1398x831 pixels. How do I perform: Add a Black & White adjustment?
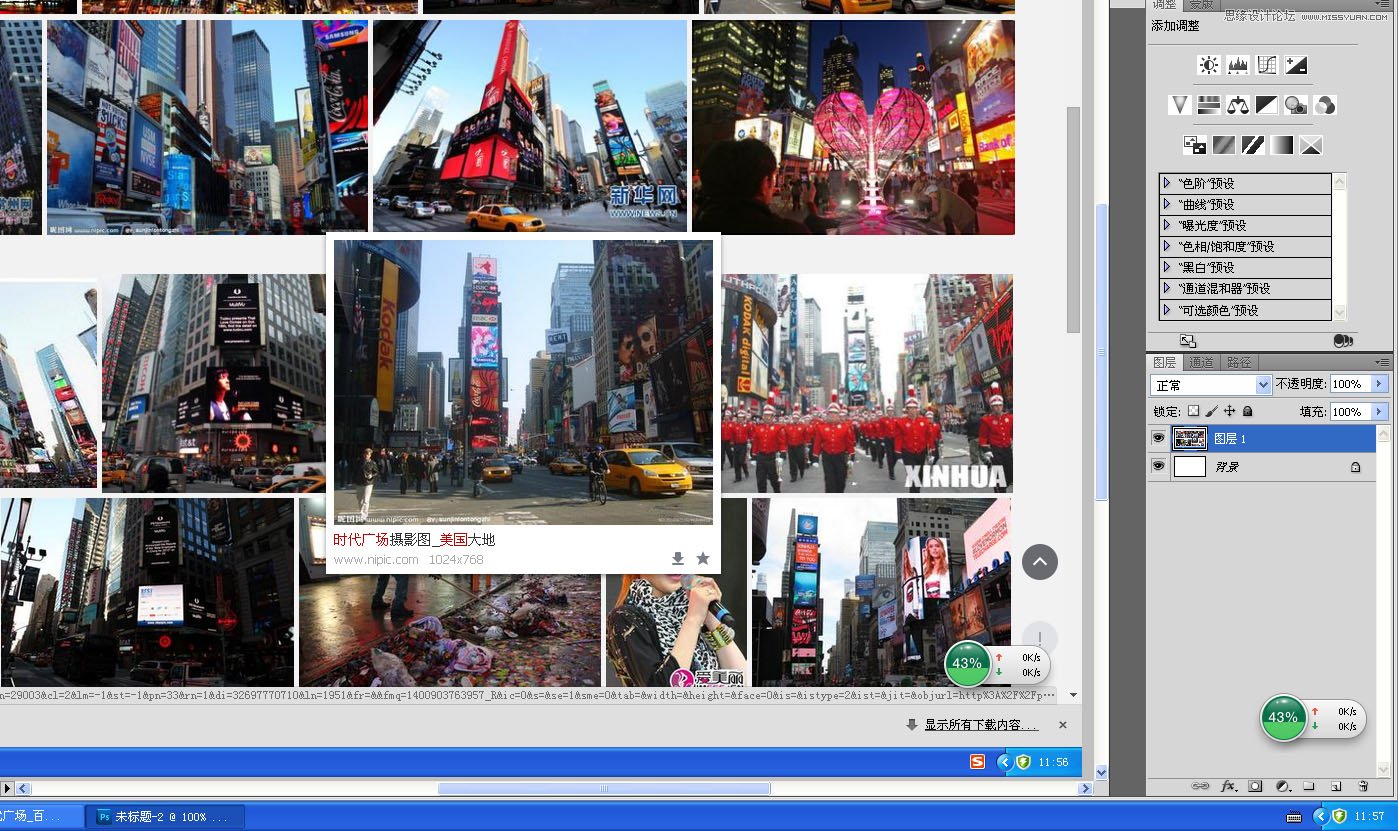click(1267, 105)
